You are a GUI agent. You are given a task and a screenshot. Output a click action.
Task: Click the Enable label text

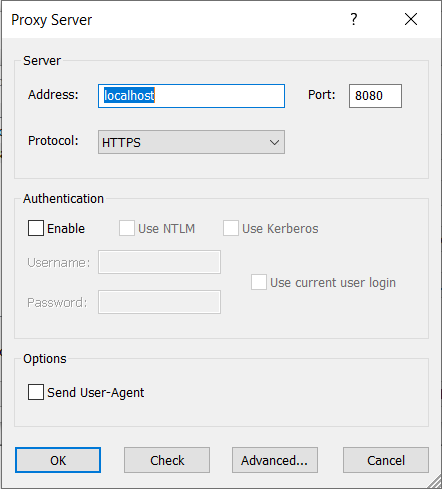(x=66, y=229)
